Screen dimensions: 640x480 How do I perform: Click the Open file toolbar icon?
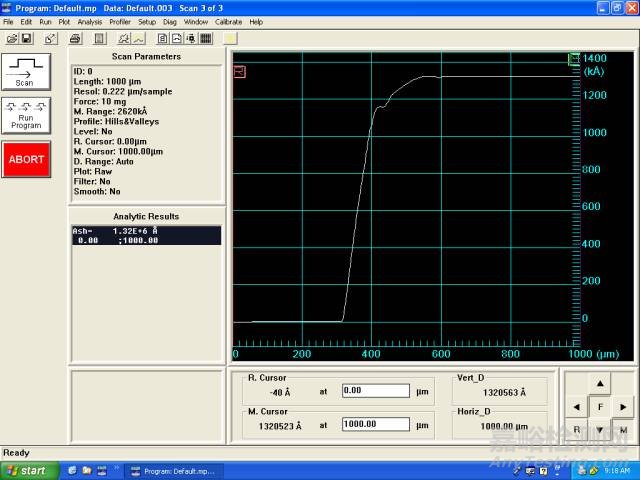[12, 38]
